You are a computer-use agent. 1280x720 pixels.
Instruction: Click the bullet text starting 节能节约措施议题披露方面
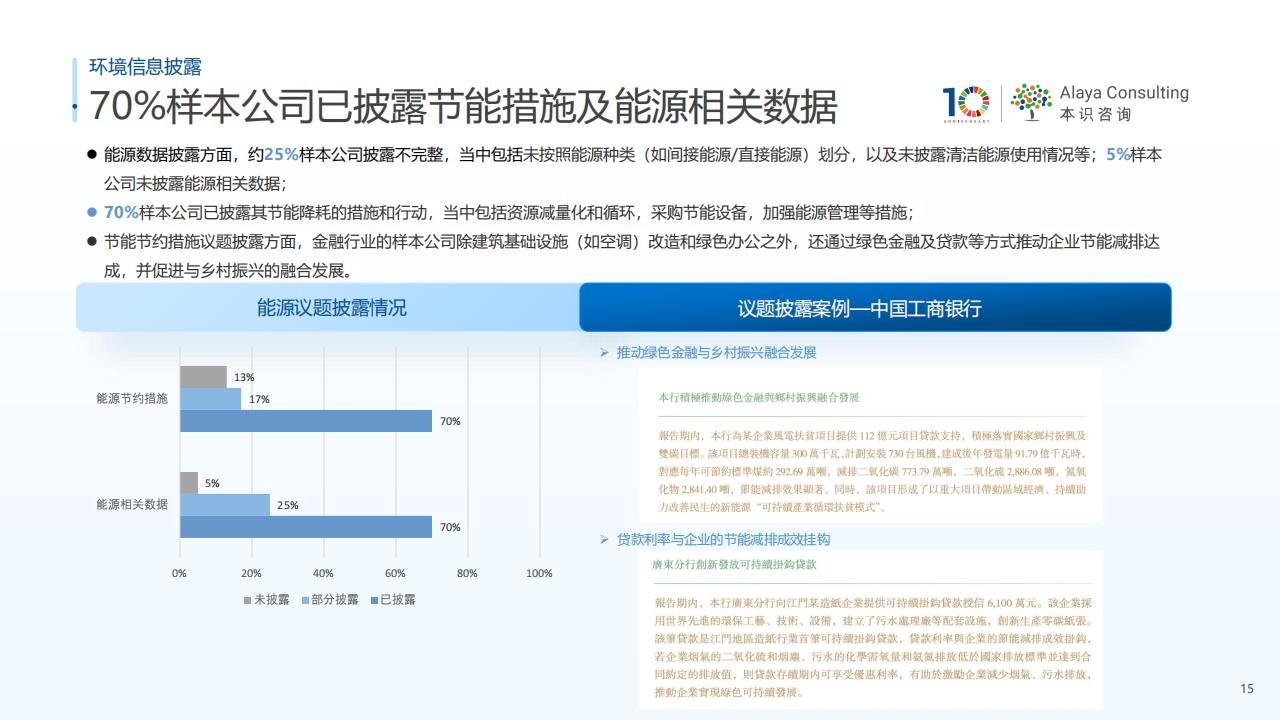(x=632, y=257)
